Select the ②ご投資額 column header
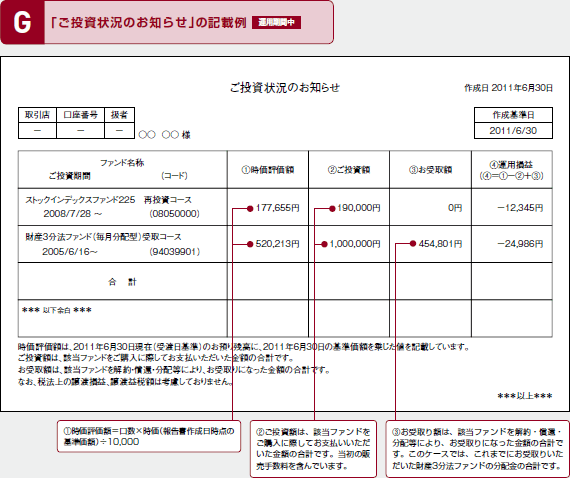 pyautogui.click(x=349, y=170)
